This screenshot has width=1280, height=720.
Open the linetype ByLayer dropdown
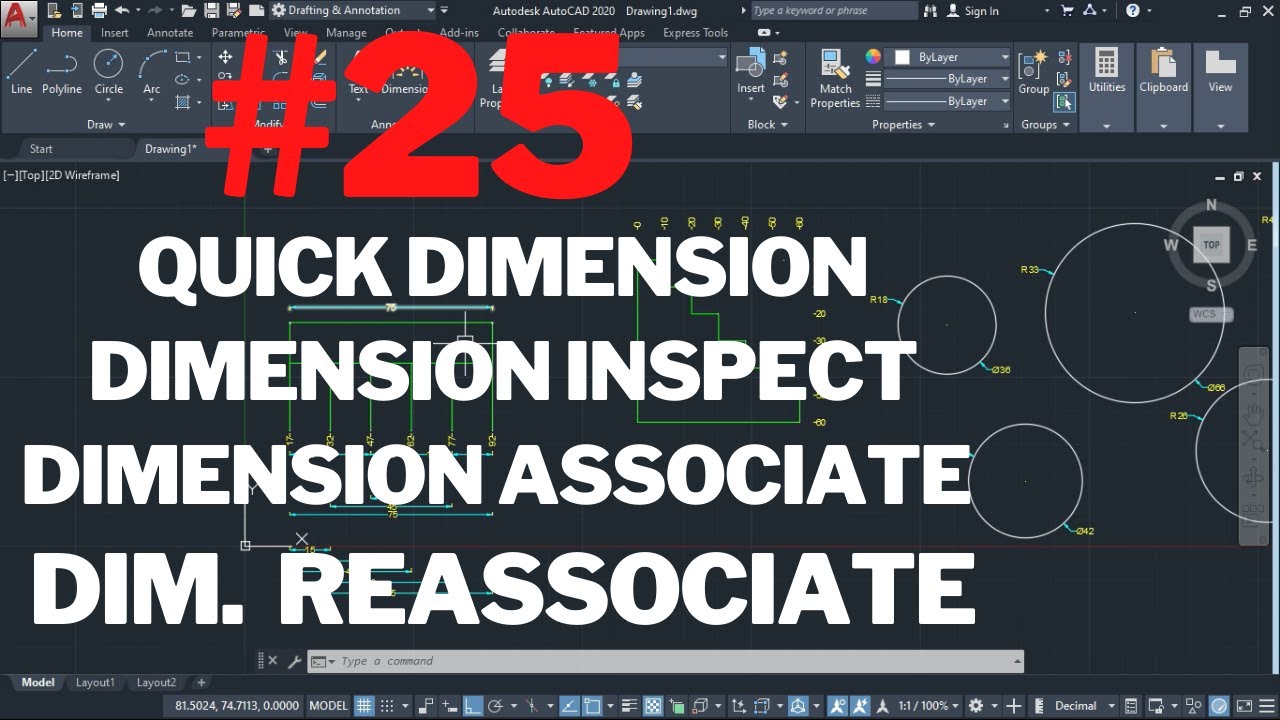pyautogui.click(x=948, y=101)
